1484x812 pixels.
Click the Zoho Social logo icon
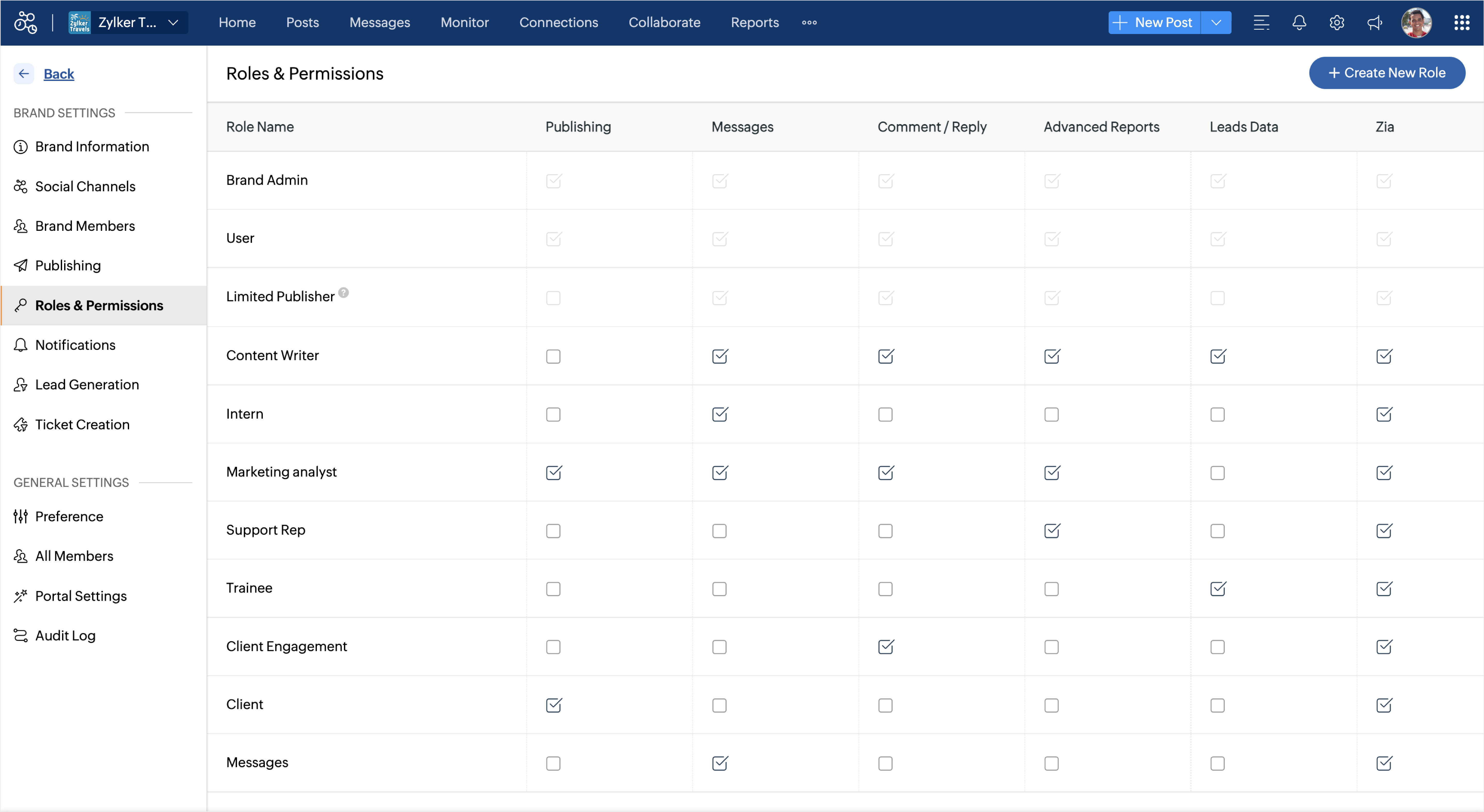[x=25, y=22]
